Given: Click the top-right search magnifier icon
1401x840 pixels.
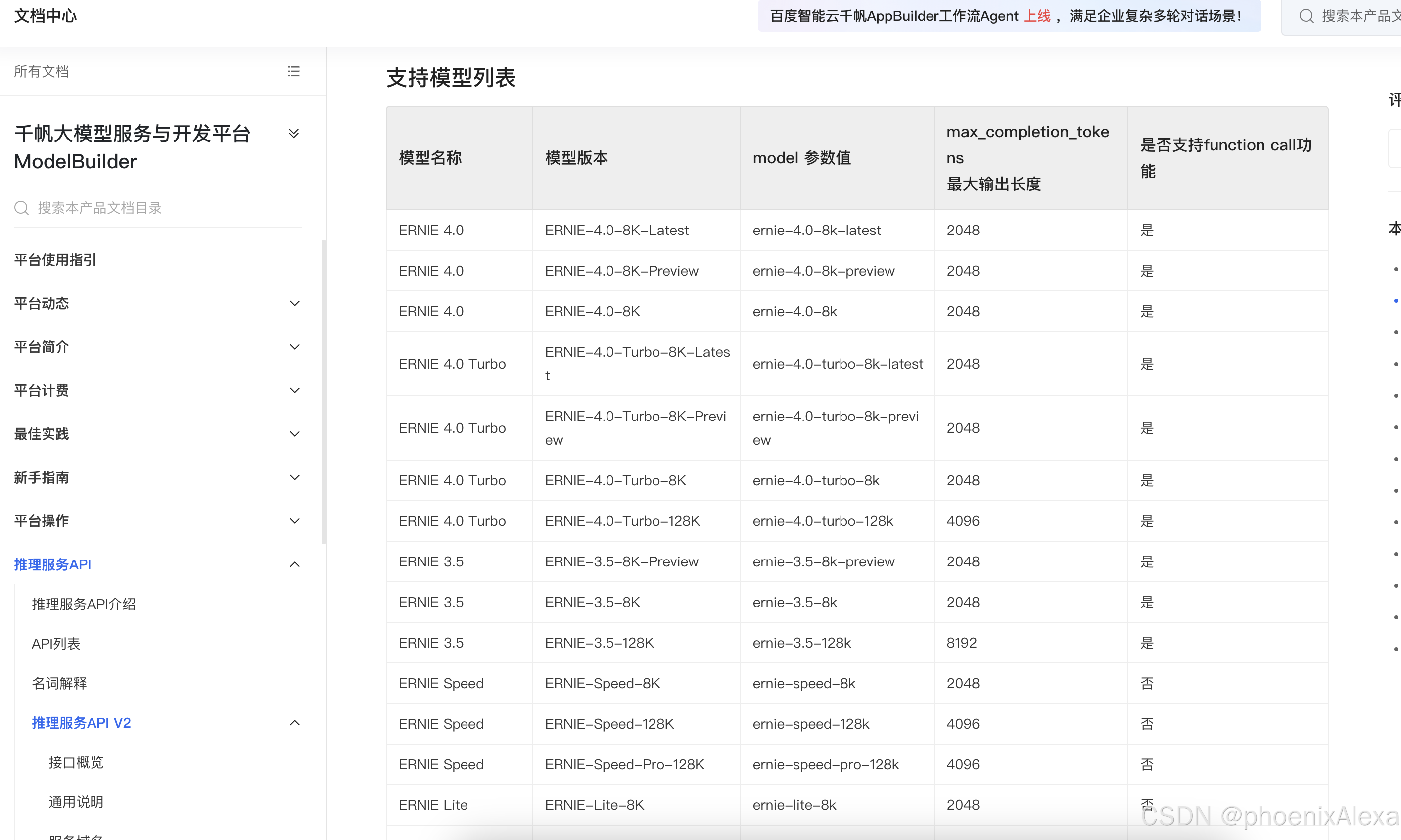Looking at the screenshot, I should (1306, 16).
